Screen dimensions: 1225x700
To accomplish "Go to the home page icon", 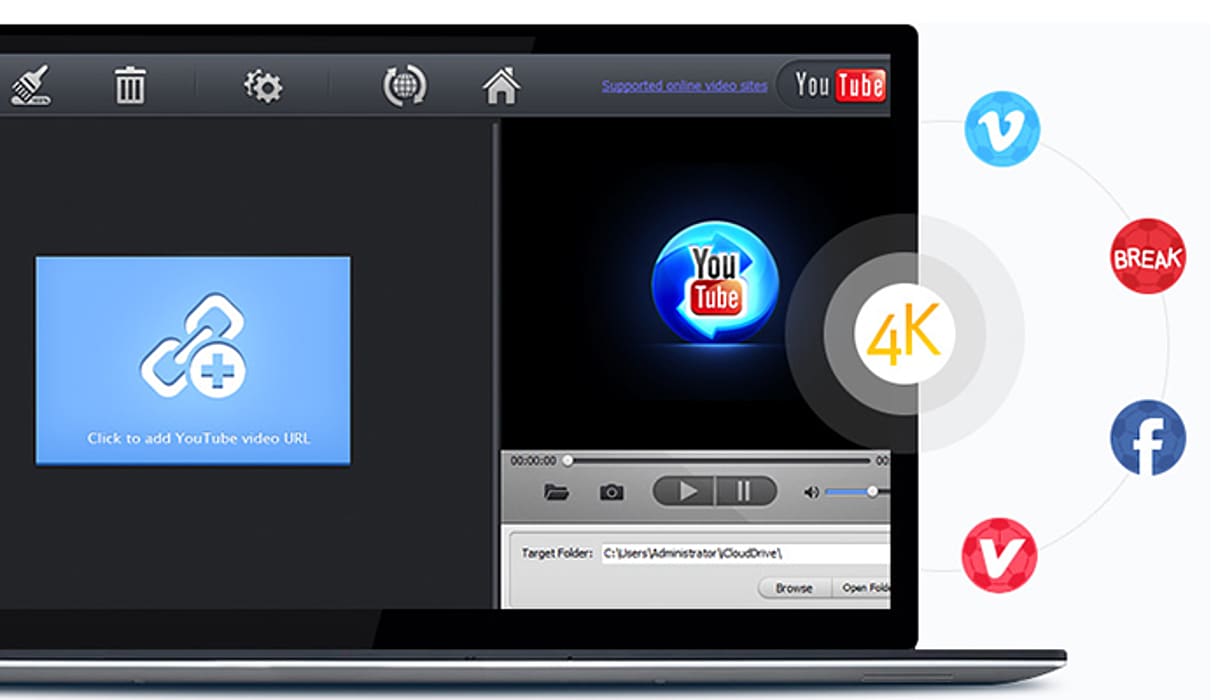I will tap(501, 86).
